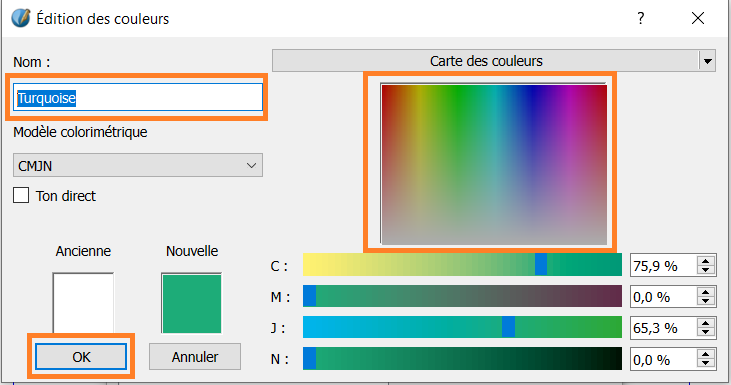Click the dropdown arrow beside Carte des couleurs
731x385 pixels.
(x=708, y=61)
